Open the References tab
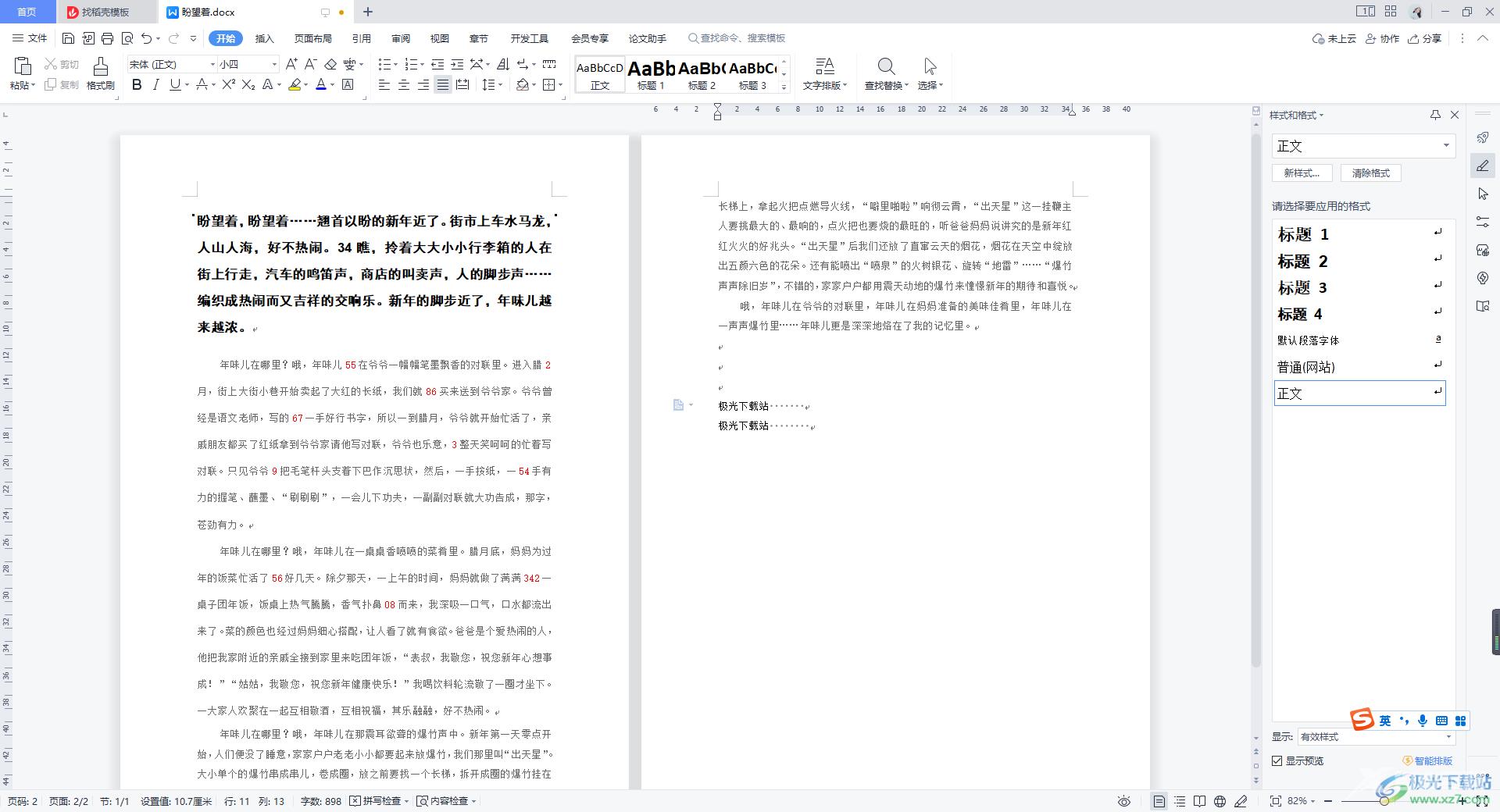Viewport: 1500px width, 812px height. tap(361, 38)
